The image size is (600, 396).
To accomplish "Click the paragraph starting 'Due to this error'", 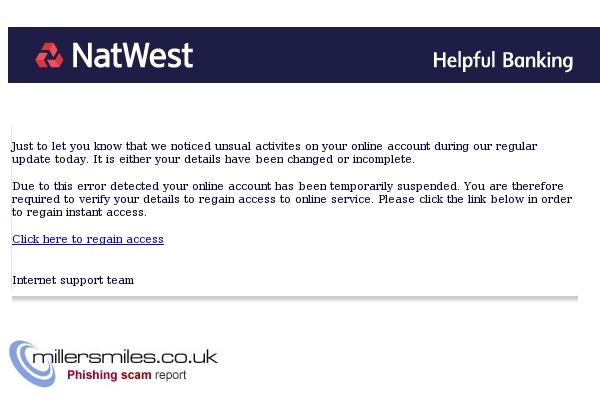I will point(292,199).
